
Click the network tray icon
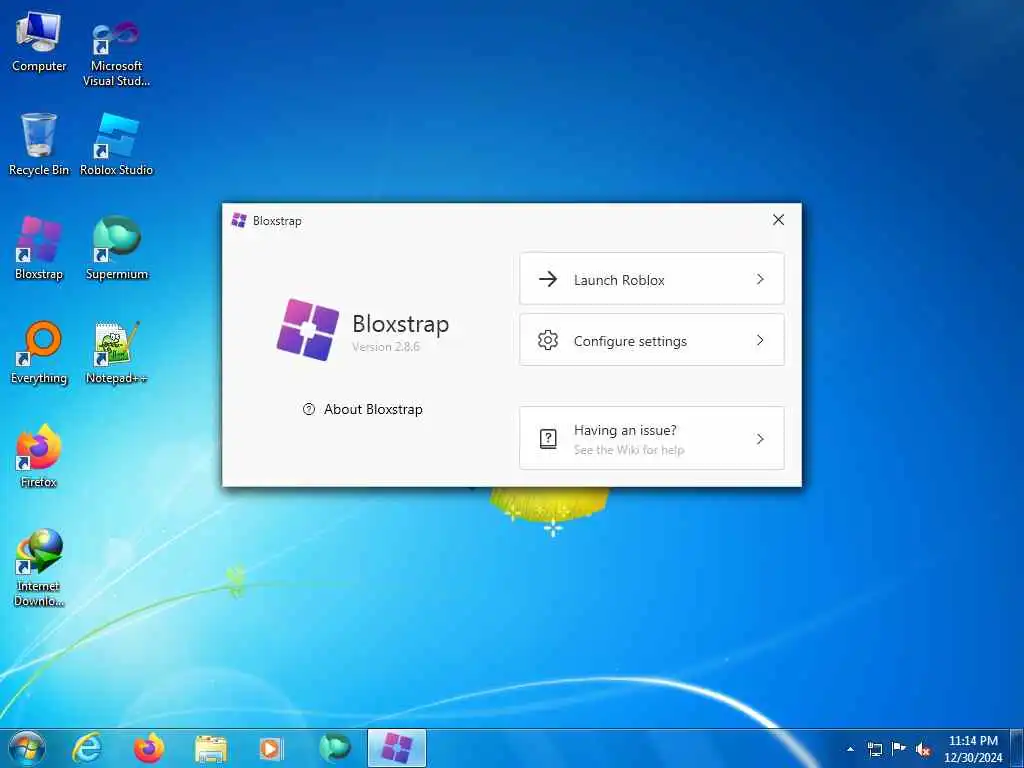[x=875, y=749]
